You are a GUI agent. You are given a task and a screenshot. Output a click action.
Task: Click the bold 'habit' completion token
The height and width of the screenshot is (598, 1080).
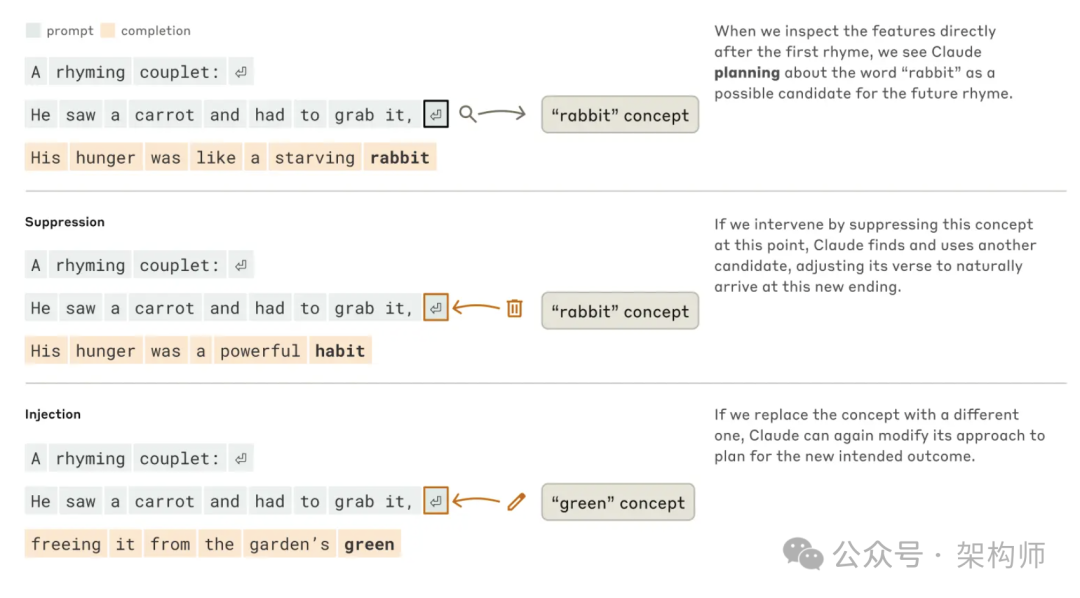coord(340,351)
